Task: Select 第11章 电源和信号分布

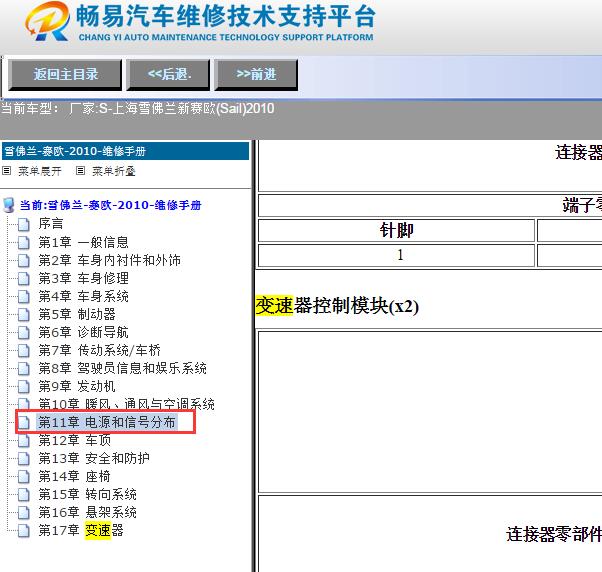Action: click(107, 422)
